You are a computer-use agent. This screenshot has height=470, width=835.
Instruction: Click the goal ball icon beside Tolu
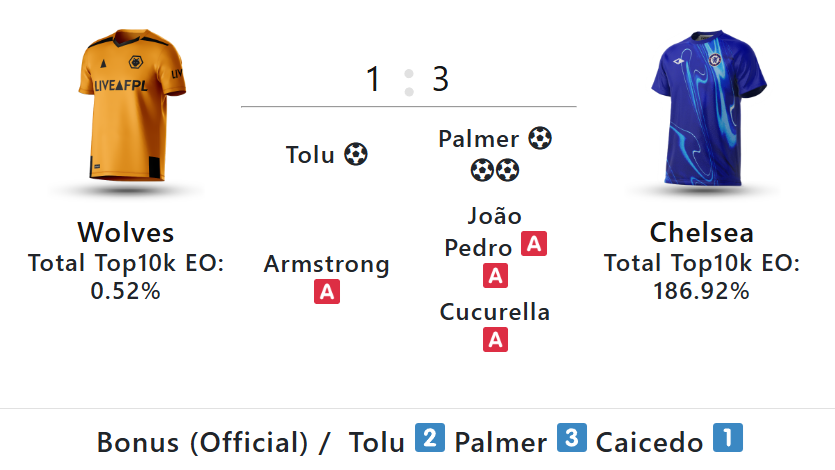(356, 155)
